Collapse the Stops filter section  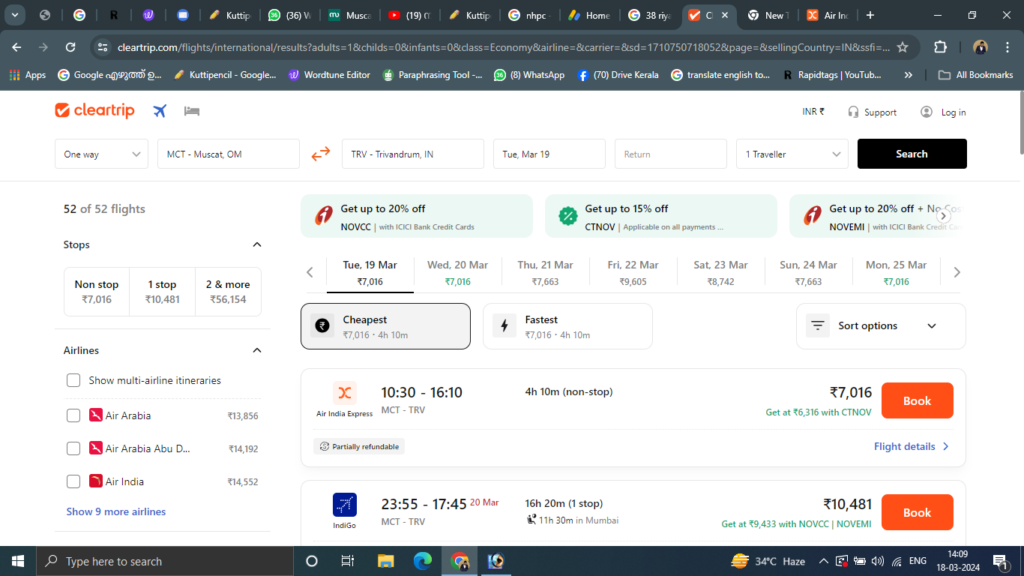click(x=257, y=245)
